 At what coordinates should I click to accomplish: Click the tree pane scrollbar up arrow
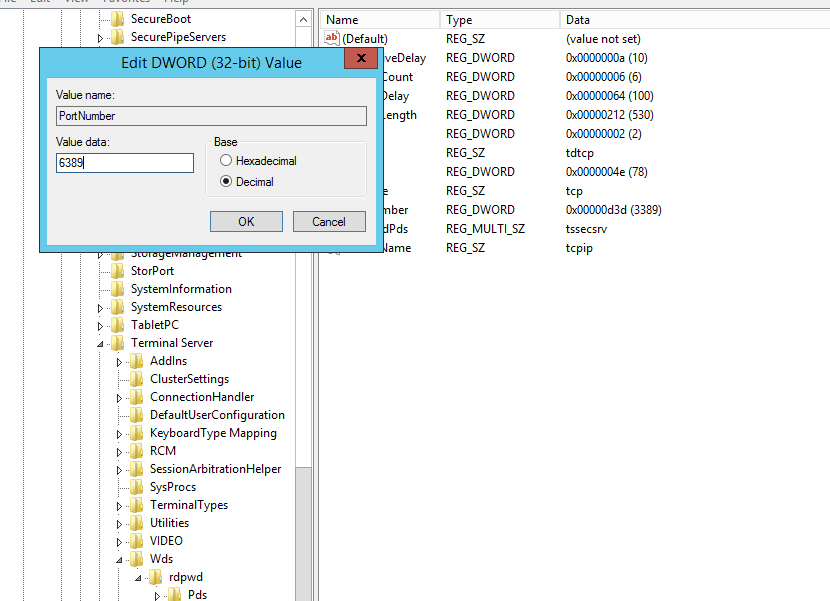[x=303, y=19]
